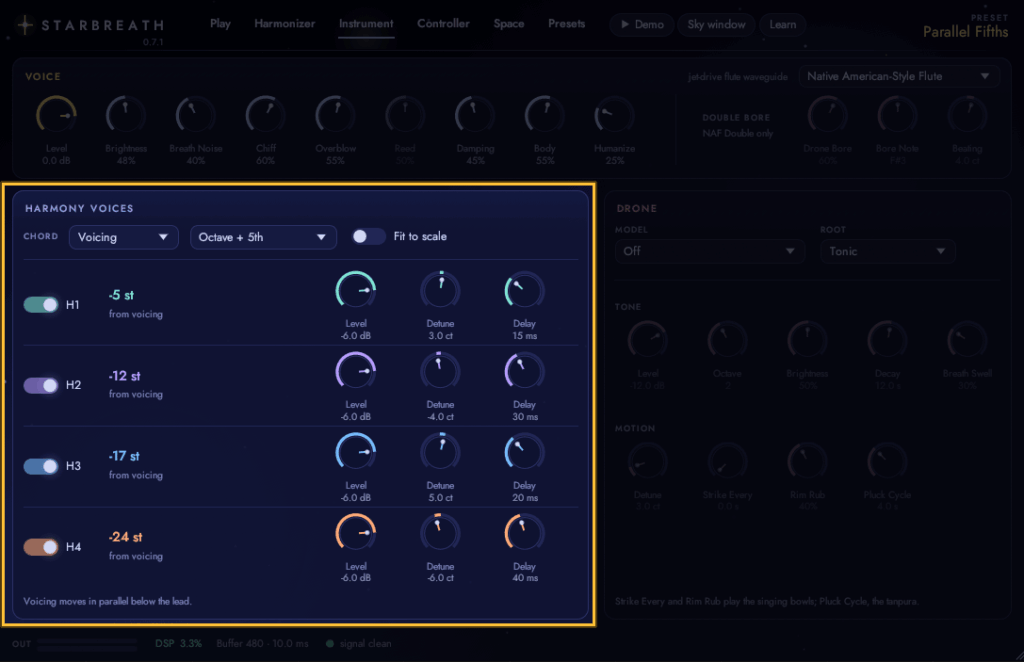Open the Drone Model dropdown set to Off

[x=709, y=251]
